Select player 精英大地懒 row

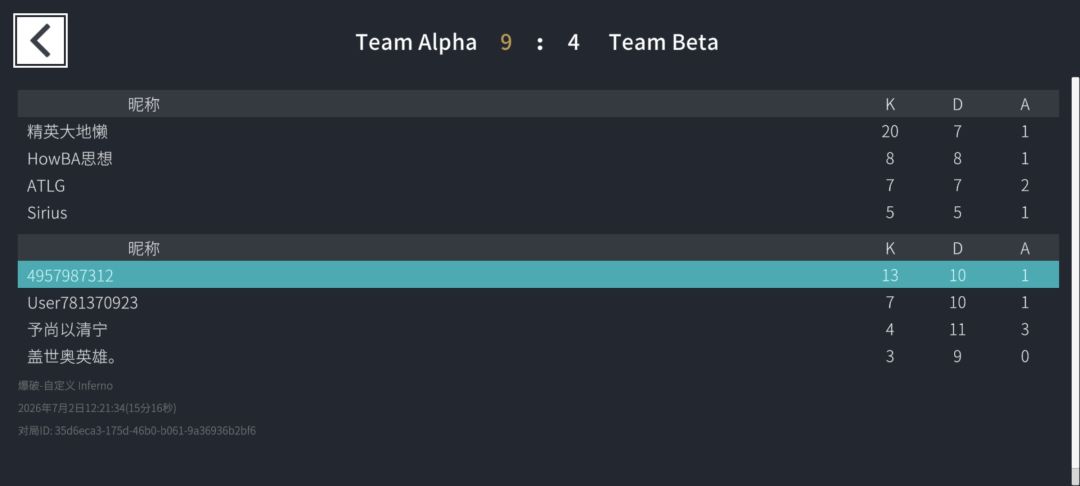point(538,131)
